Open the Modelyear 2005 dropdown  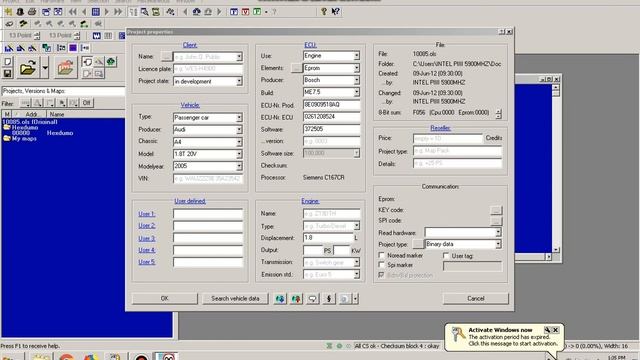click(x=239, y=166)
